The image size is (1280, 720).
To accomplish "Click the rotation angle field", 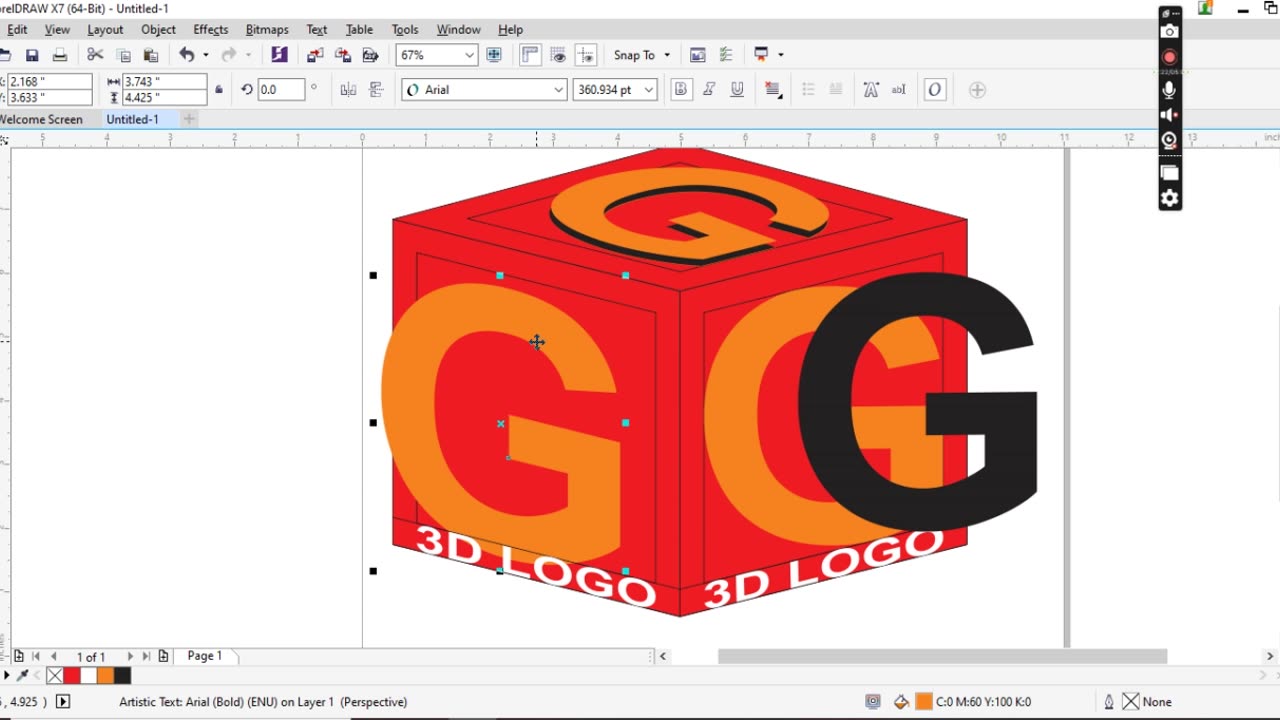I will coord(280,90).
